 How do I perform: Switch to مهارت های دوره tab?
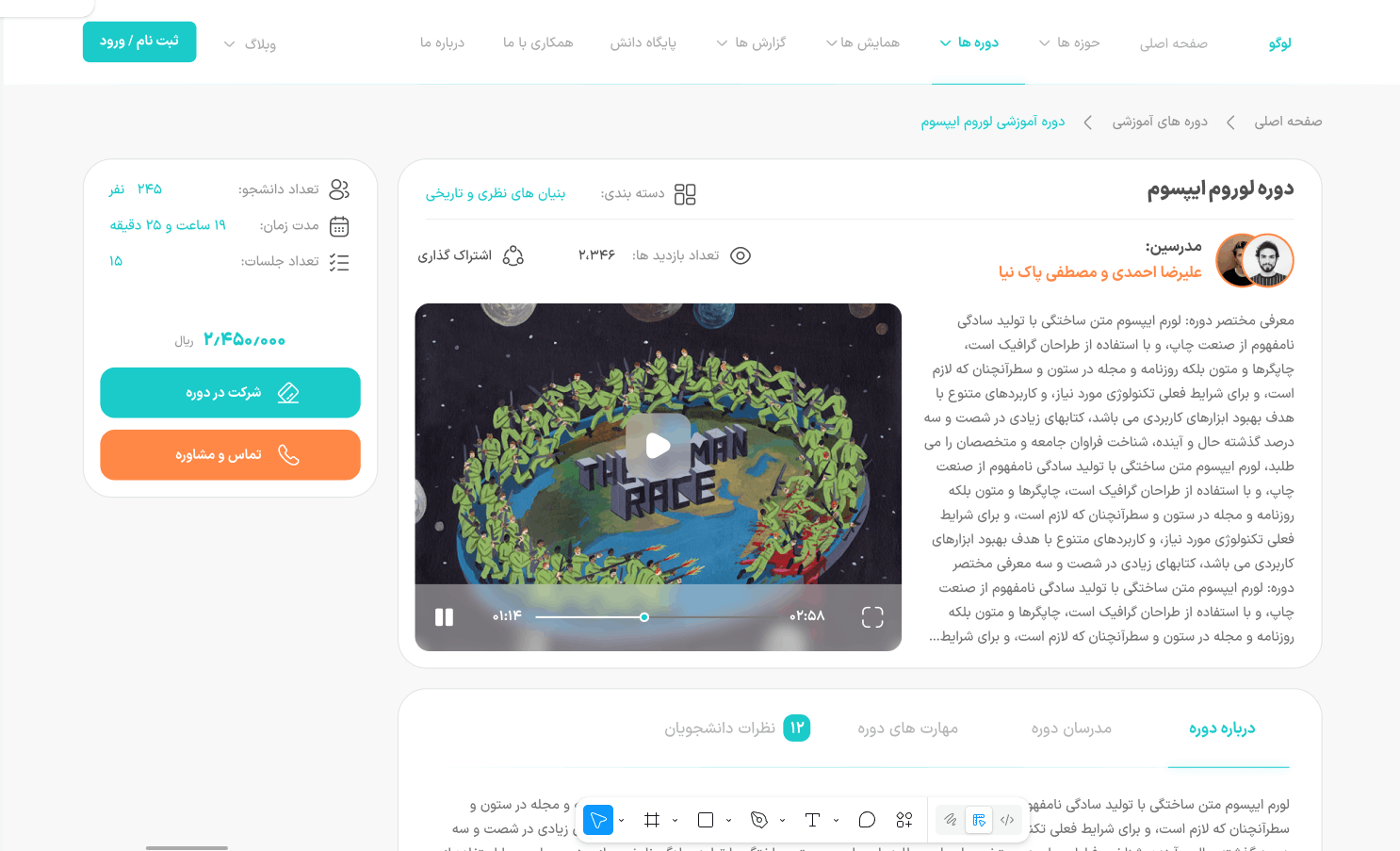click(907, 728)
